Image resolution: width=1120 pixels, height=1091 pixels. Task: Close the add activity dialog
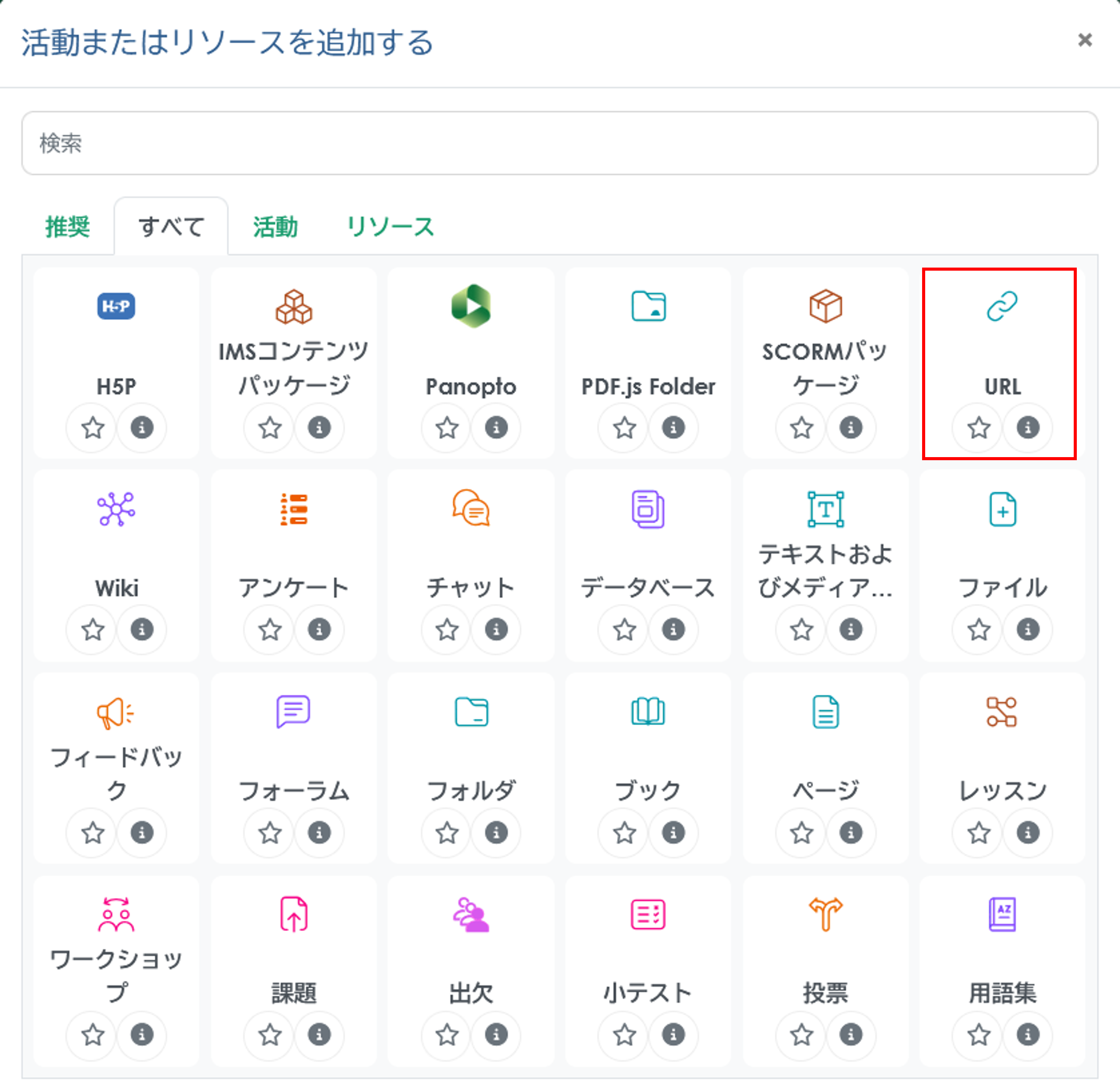[x=1084, y=40]
